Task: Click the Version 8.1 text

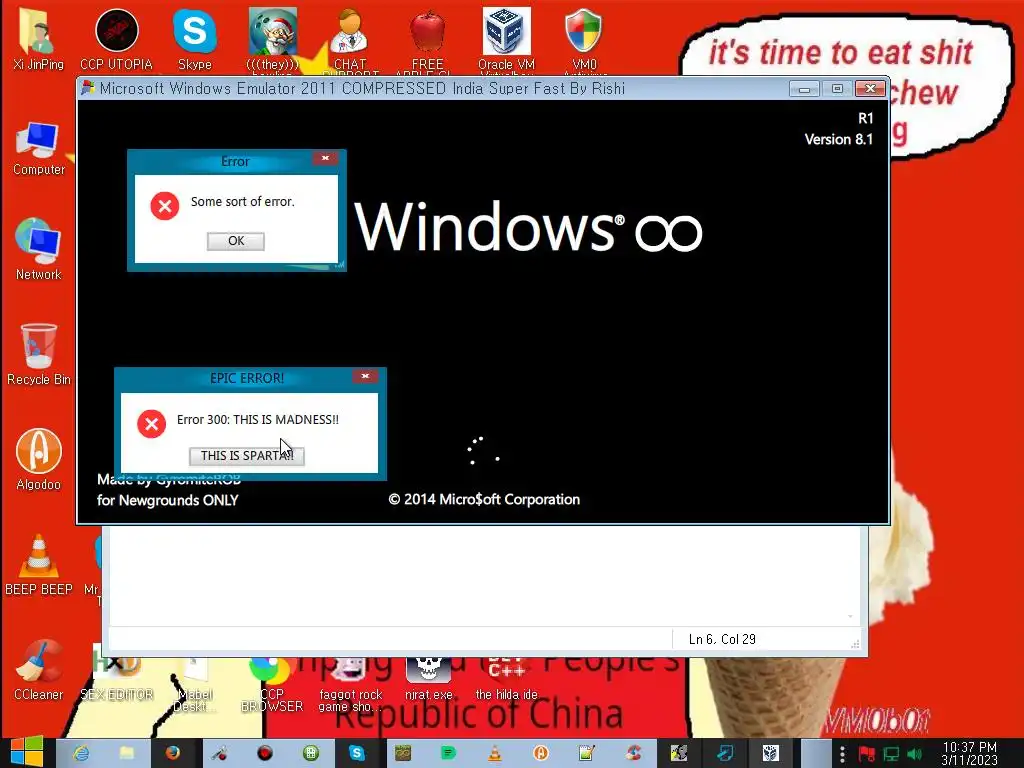Action: 839,139
